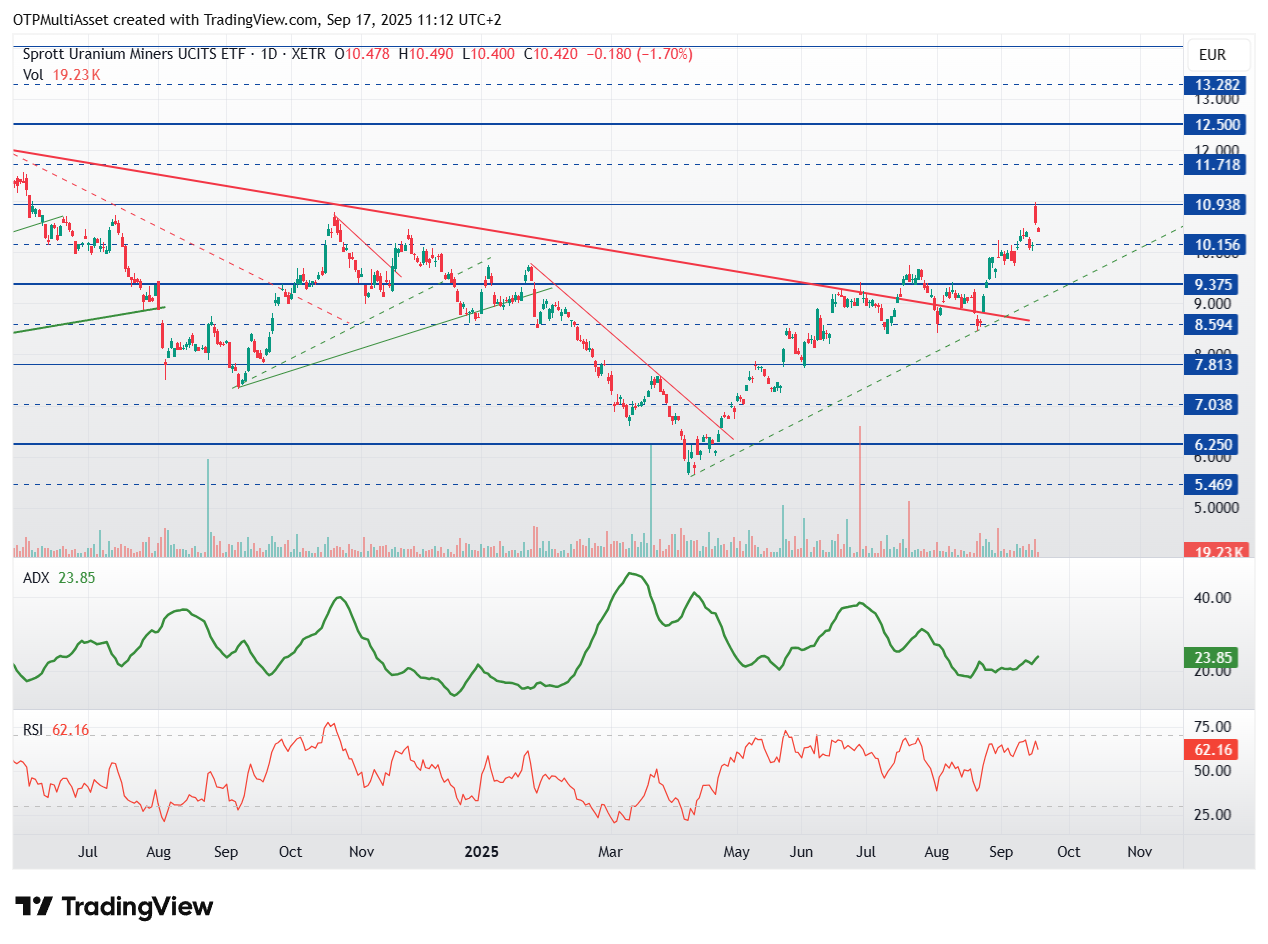Click the Jun label on time axis

[x=801, y=852]
